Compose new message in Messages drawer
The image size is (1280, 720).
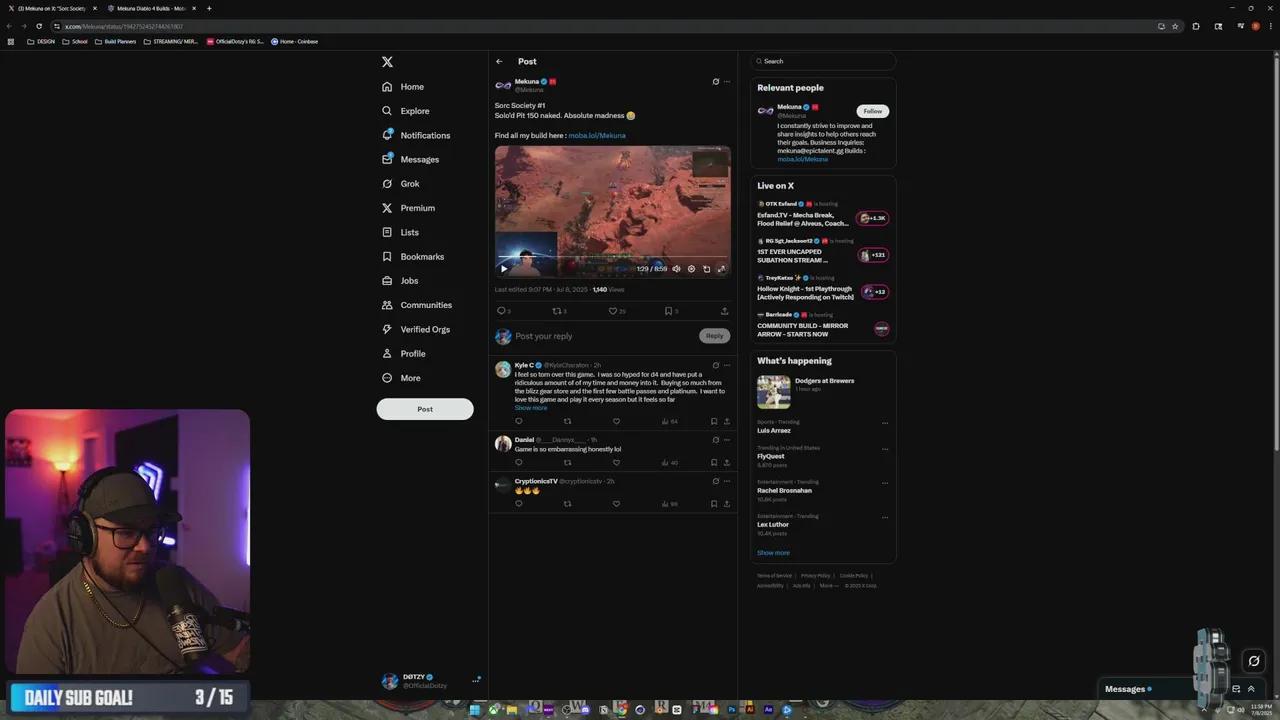1236,689
